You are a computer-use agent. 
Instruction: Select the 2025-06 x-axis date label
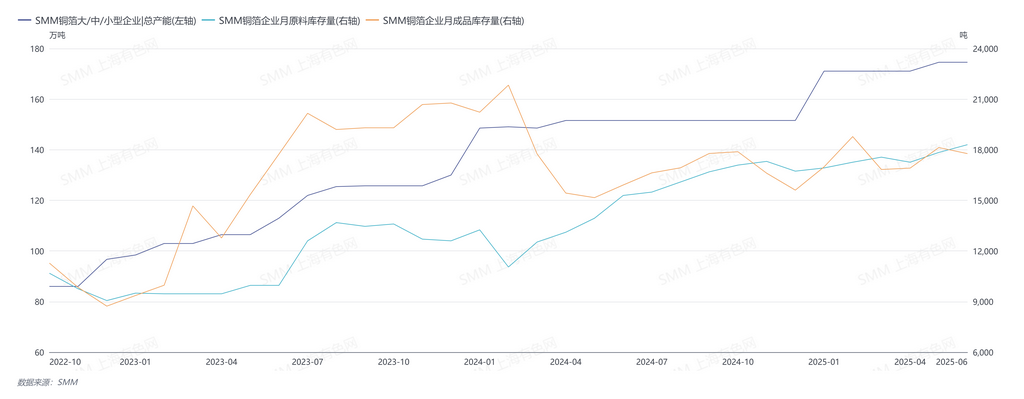click(952, 362)
